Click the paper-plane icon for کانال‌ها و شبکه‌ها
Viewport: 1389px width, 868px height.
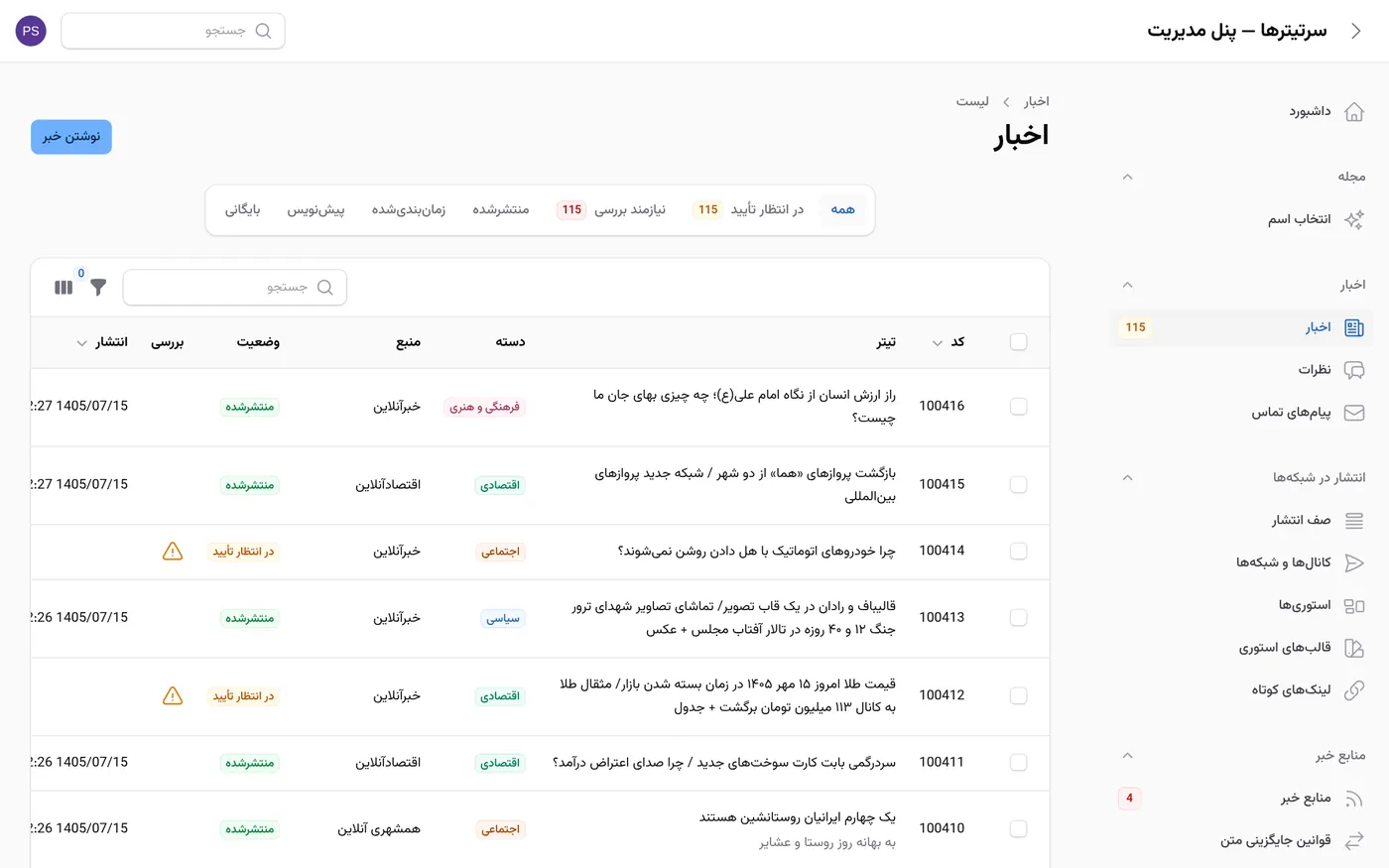1353,562
